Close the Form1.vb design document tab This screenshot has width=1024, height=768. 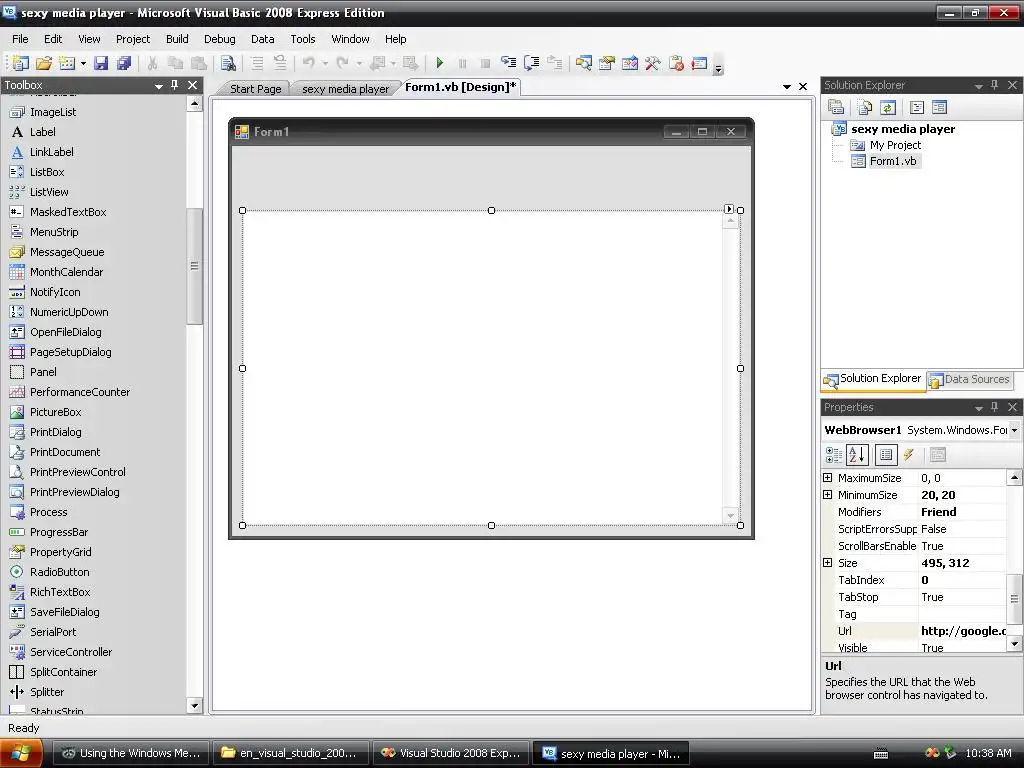pos(803,86)
